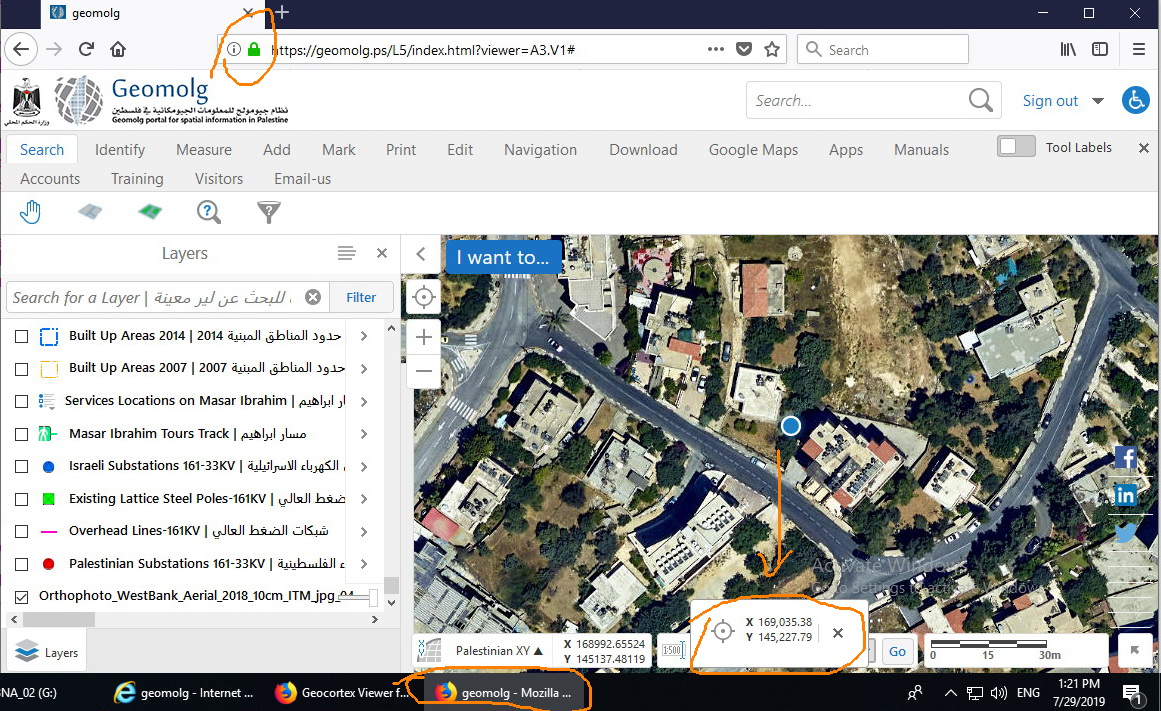Click the map geolocate crosshair button

click(x=424, y=297)
